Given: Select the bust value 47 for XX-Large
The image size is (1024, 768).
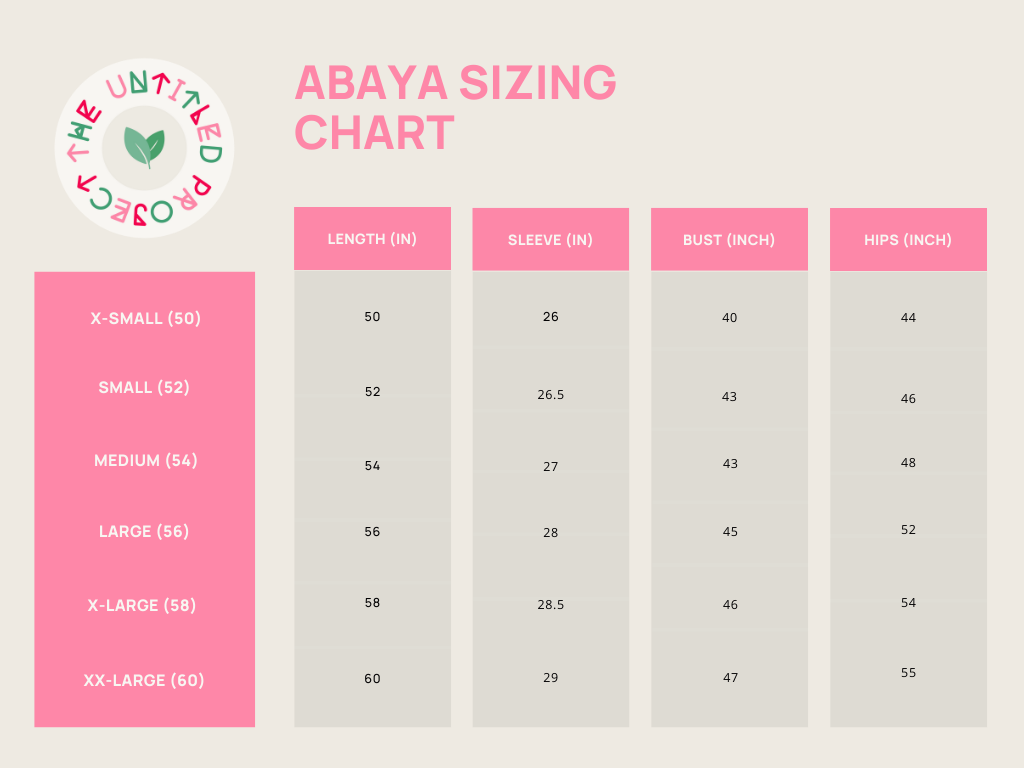Looking at the screenshot, I should (730, 677).
